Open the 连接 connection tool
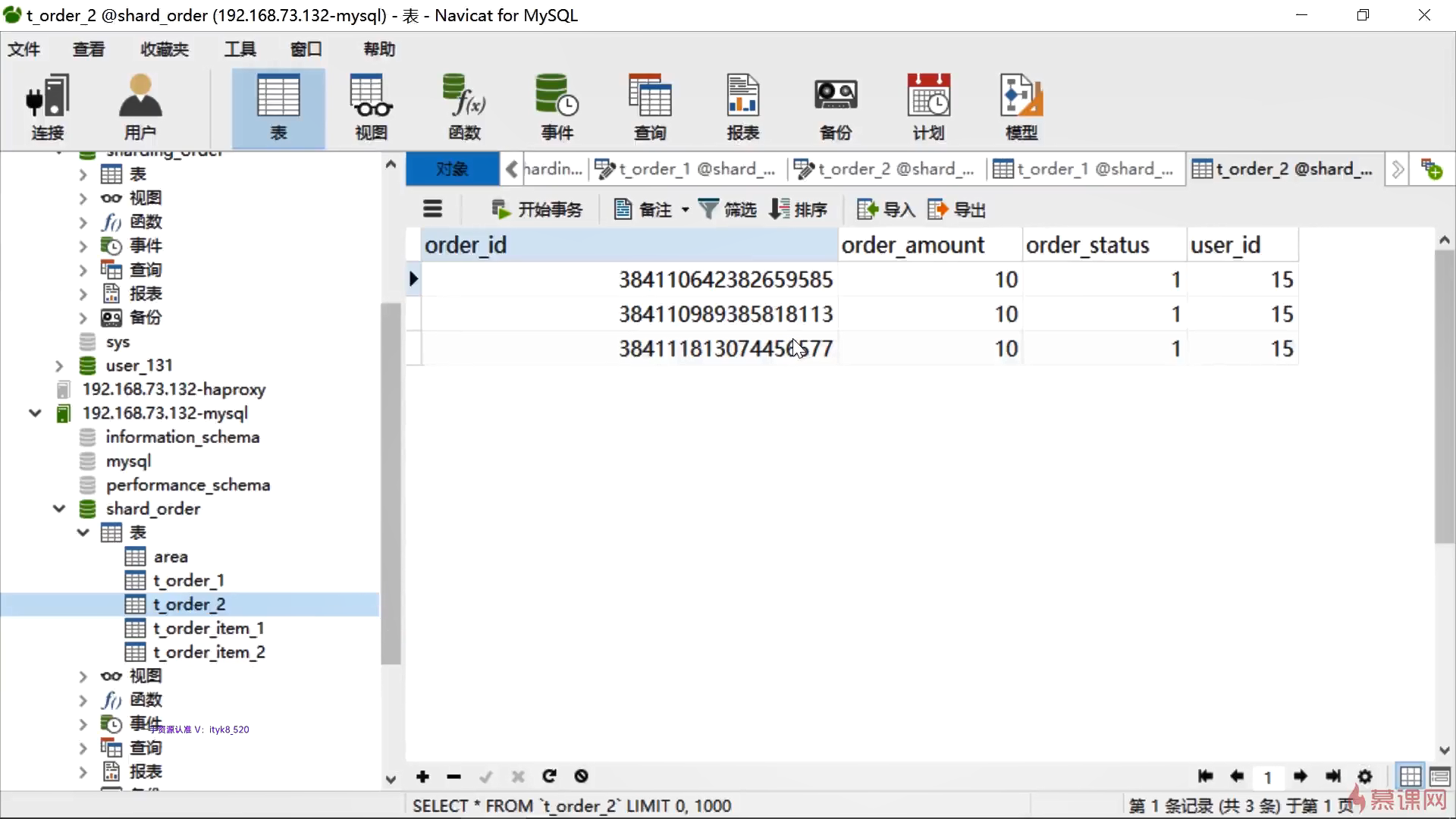Screen dimensions: 1456x819 [x=47, y=108]
